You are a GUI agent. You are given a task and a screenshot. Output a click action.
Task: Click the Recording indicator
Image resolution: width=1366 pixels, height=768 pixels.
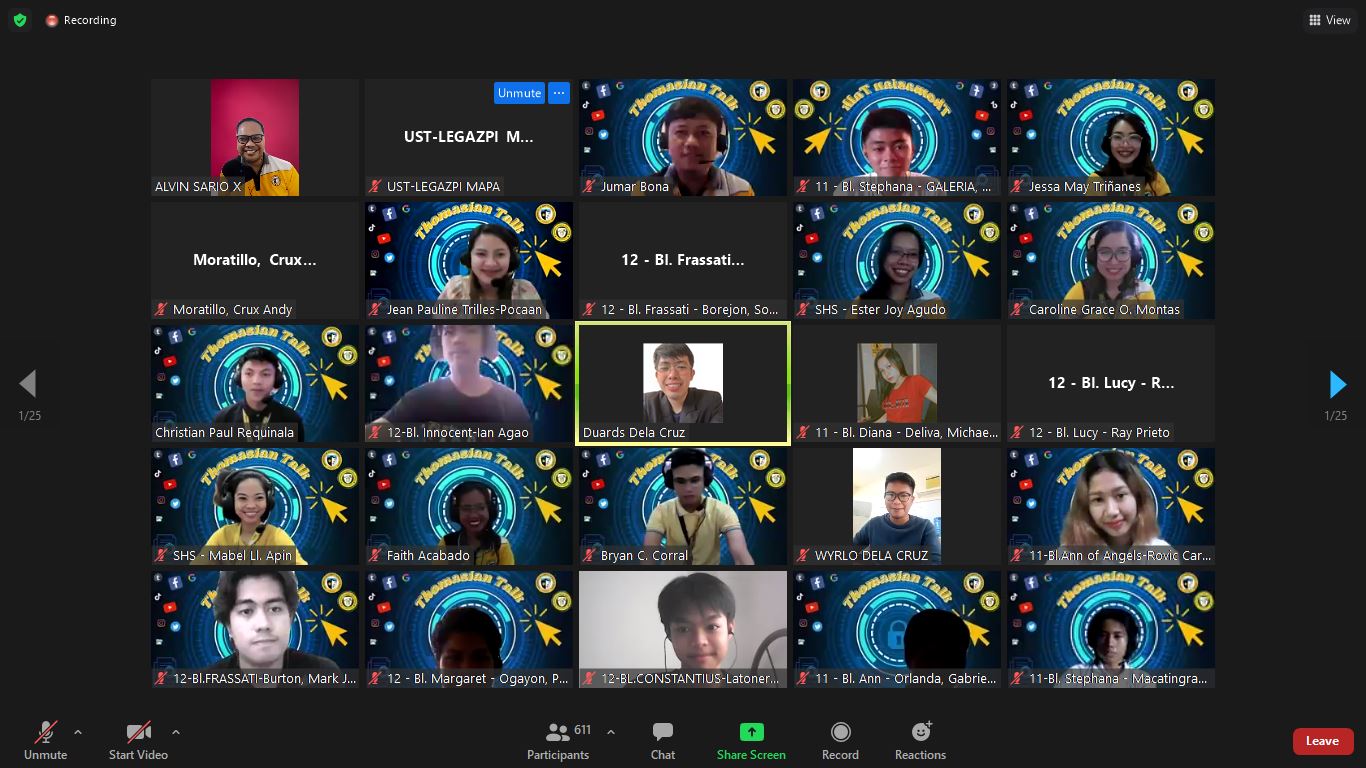pyautogui.click(x=81, y=20)
